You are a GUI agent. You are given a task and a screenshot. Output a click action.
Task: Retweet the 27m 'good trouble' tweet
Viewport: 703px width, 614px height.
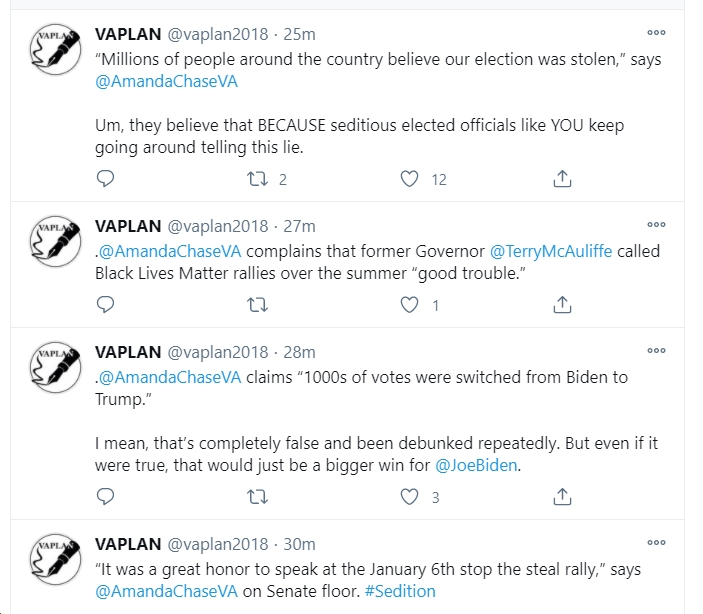pyautogui.click(x=257, y=305)
